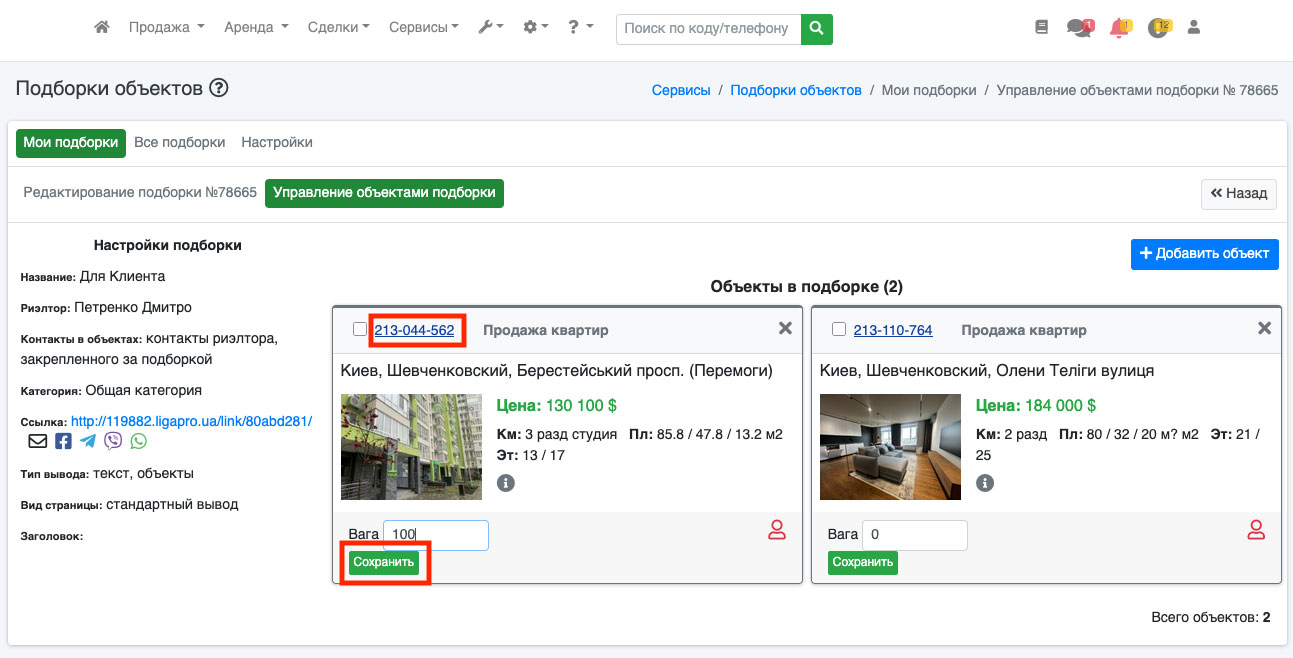Focus the search by code/phone field
The height and width of the screenshot is (658, 1293).
point(709,29)
